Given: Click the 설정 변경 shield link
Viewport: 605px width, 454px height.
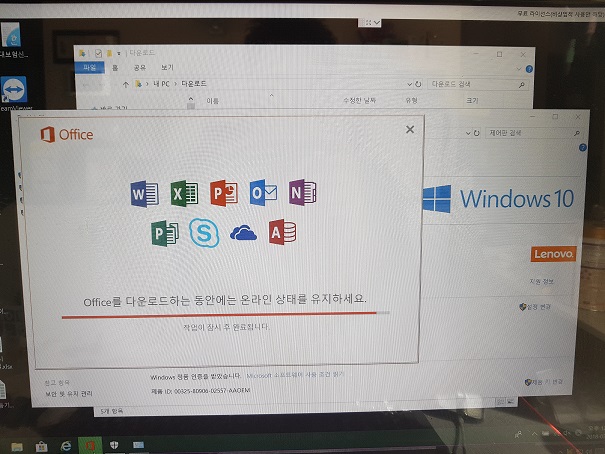Looking at the screenshot, I should point(535,307).
